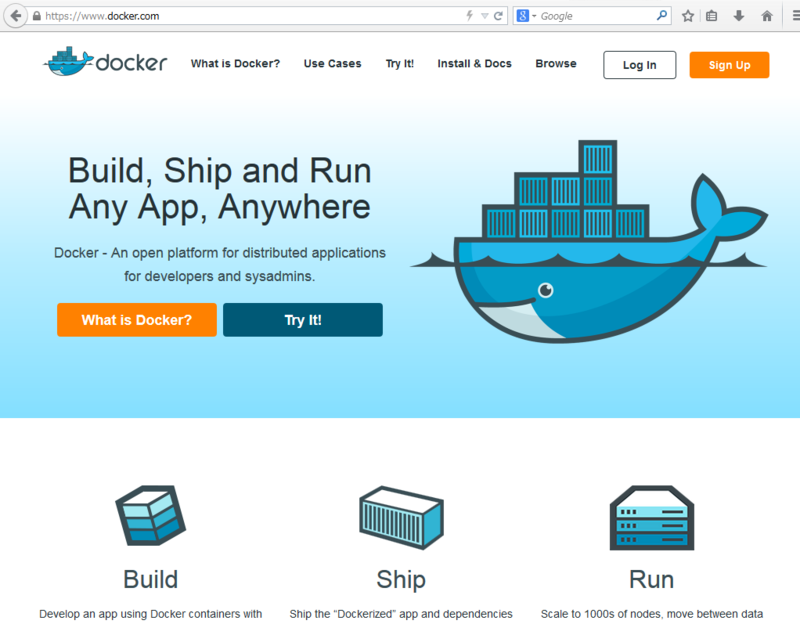Click the Run heading
The width and height of the screenshot is (800, 624).
pyautogui.click(x=652, y=580)
